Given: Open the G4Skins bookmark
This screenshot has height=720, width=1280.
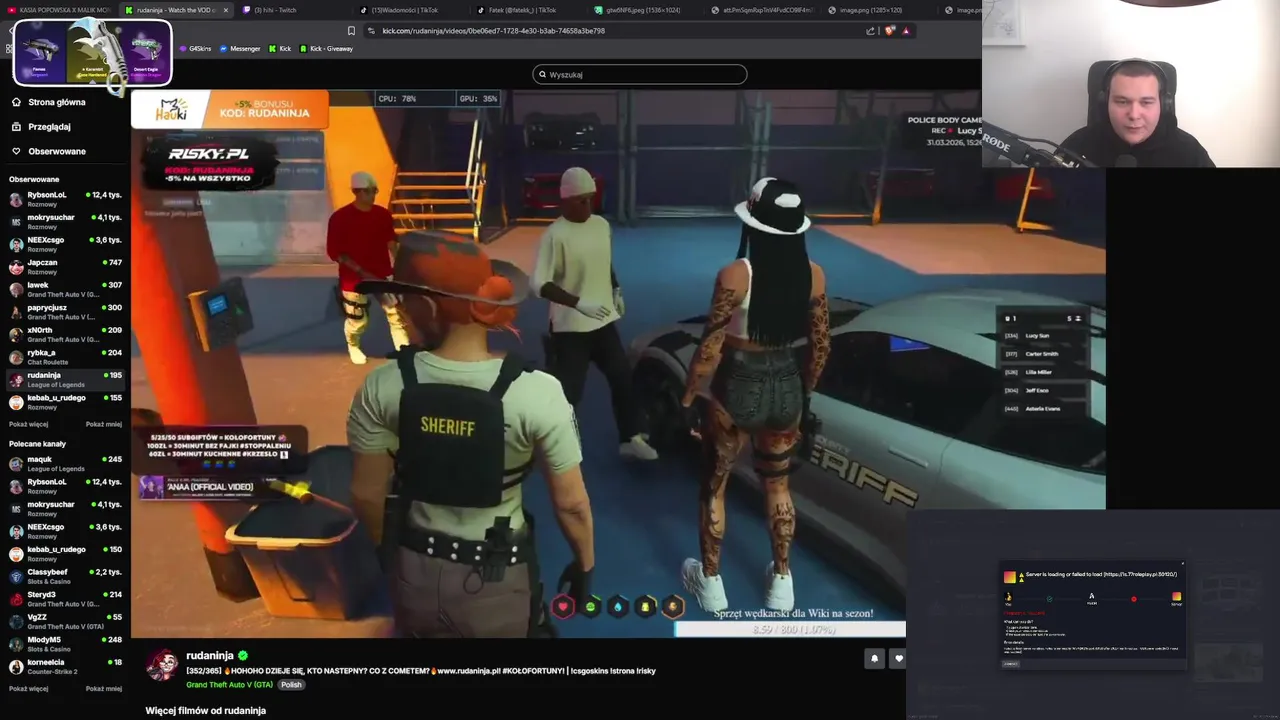Looking at the screenshot, I should [x=195, y=48].
